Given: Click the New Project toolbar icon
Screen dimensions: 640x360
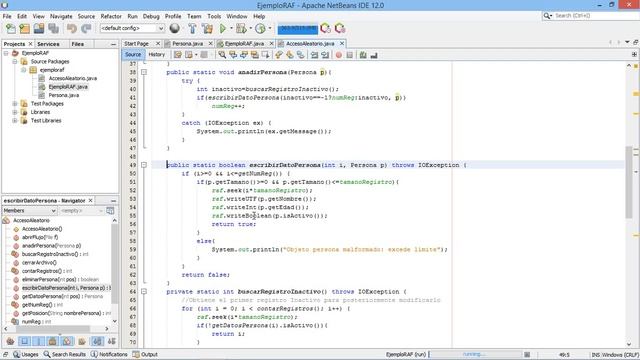Looking at the screenshot, I should [x=25, y=29].
